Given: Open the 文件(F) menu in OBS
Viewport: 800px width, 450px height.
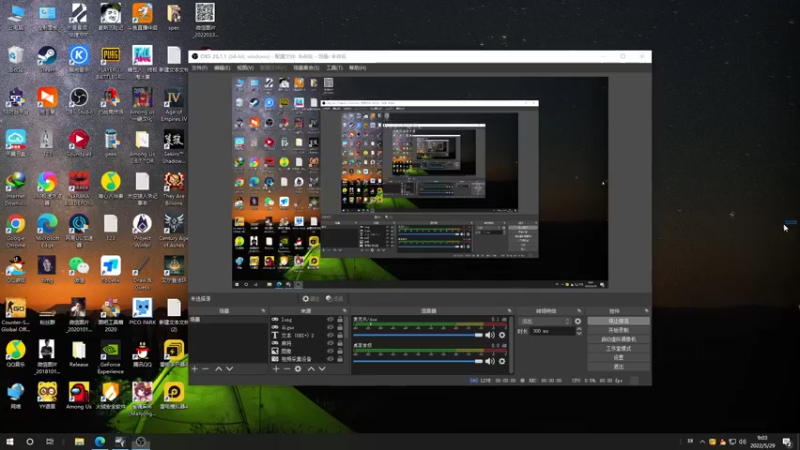Looking at the screenshot, I should [199, 68].
